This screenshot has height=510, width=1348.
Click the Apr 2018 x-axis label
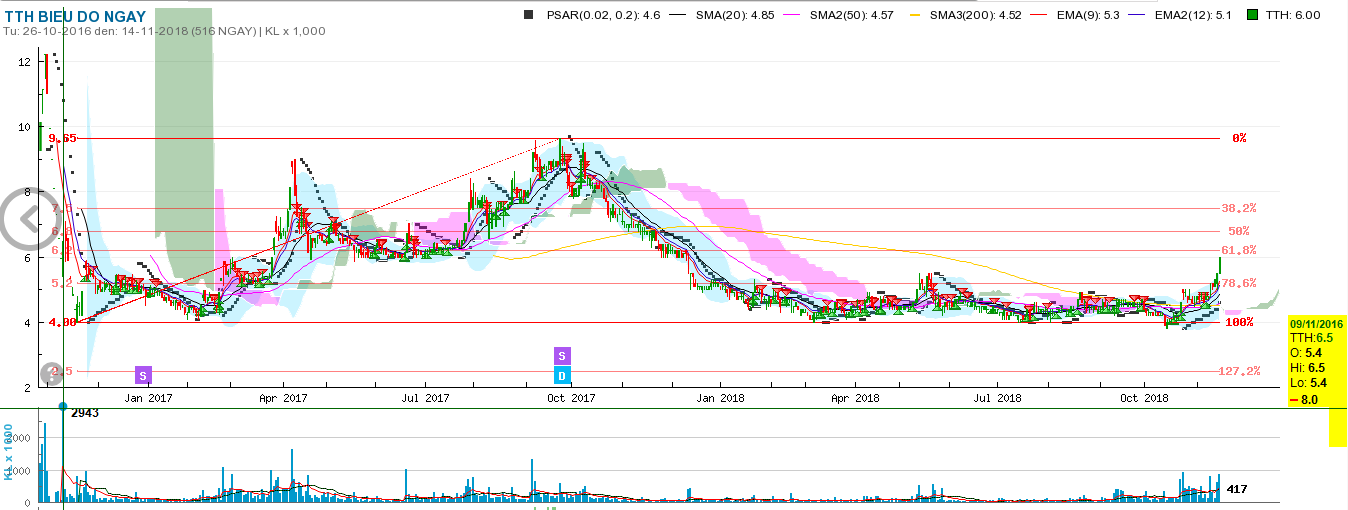(x=855, y=398)
